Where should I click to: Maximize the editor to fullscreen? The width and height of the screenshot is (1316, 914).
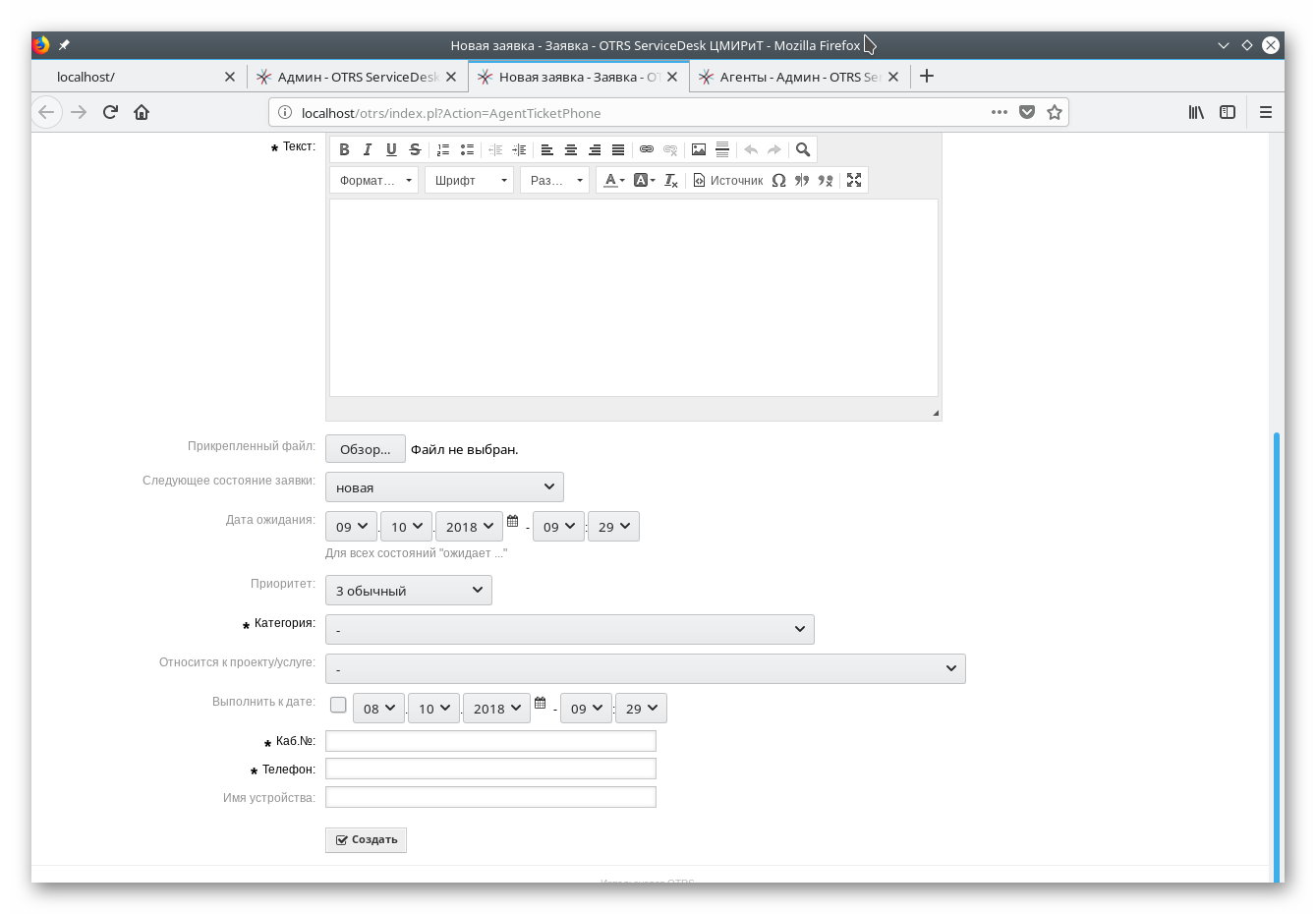pos(854,180)
